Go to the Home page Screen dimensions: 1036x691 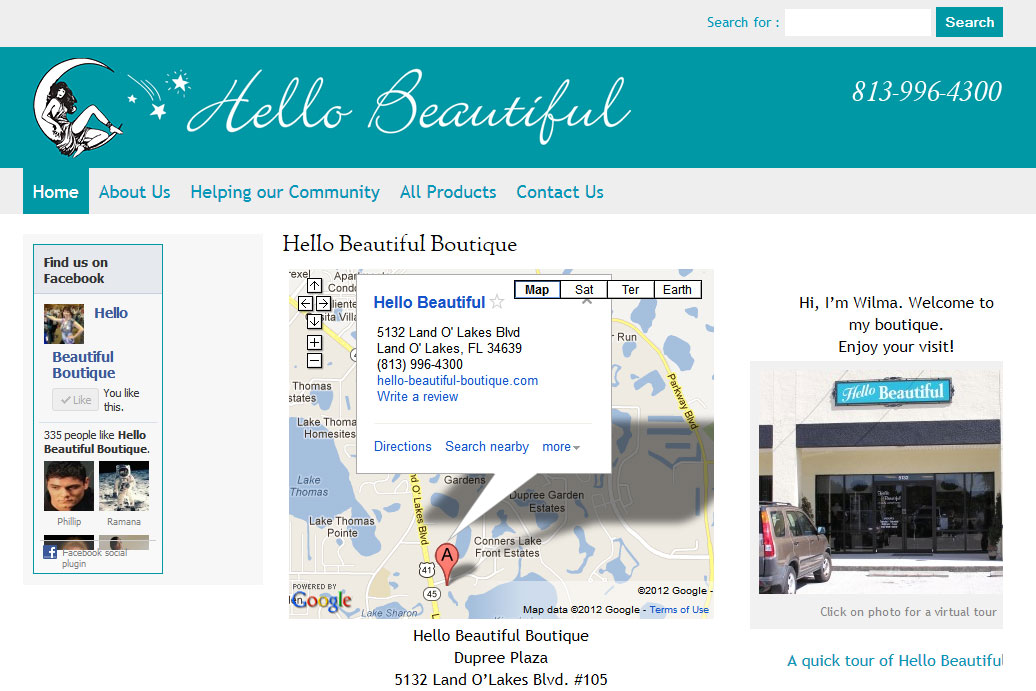[x=56, y=192]
